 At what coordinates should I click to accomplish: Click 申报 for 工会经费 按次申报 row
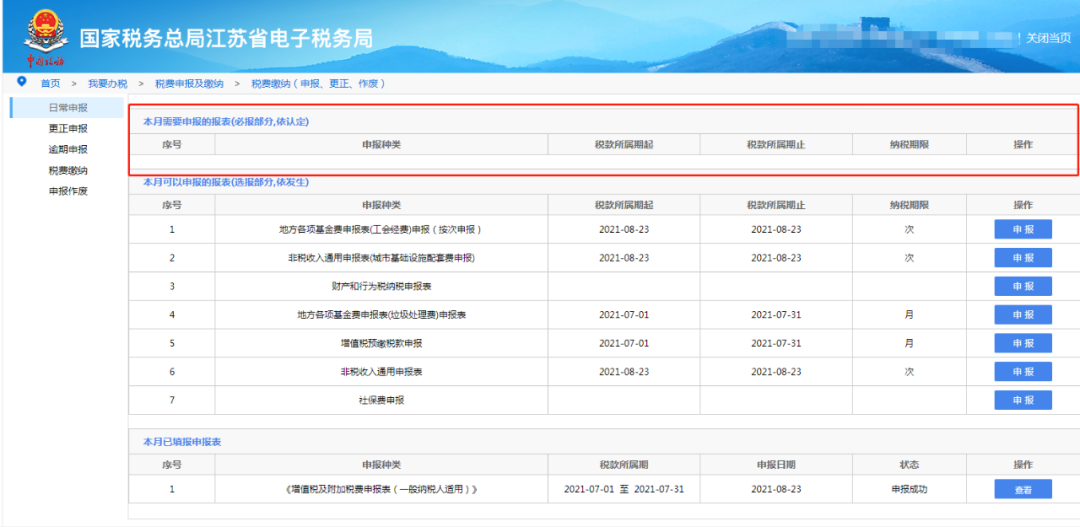pyautogui.click(x=1023, y=229)
